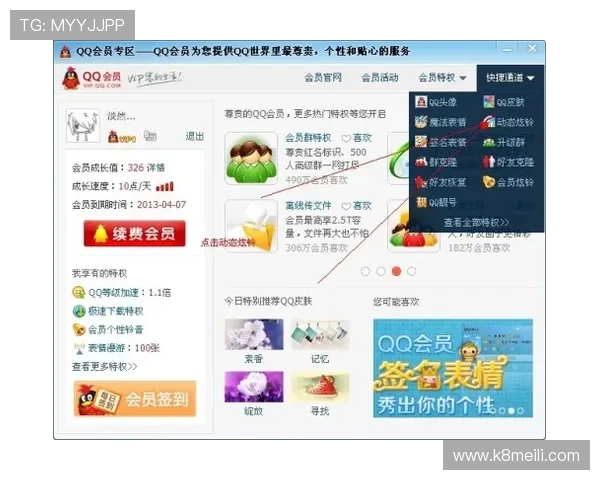Select 魔法表情 icon in dropdown
This screenshot has width=600, height=480.
click(421, 122)
